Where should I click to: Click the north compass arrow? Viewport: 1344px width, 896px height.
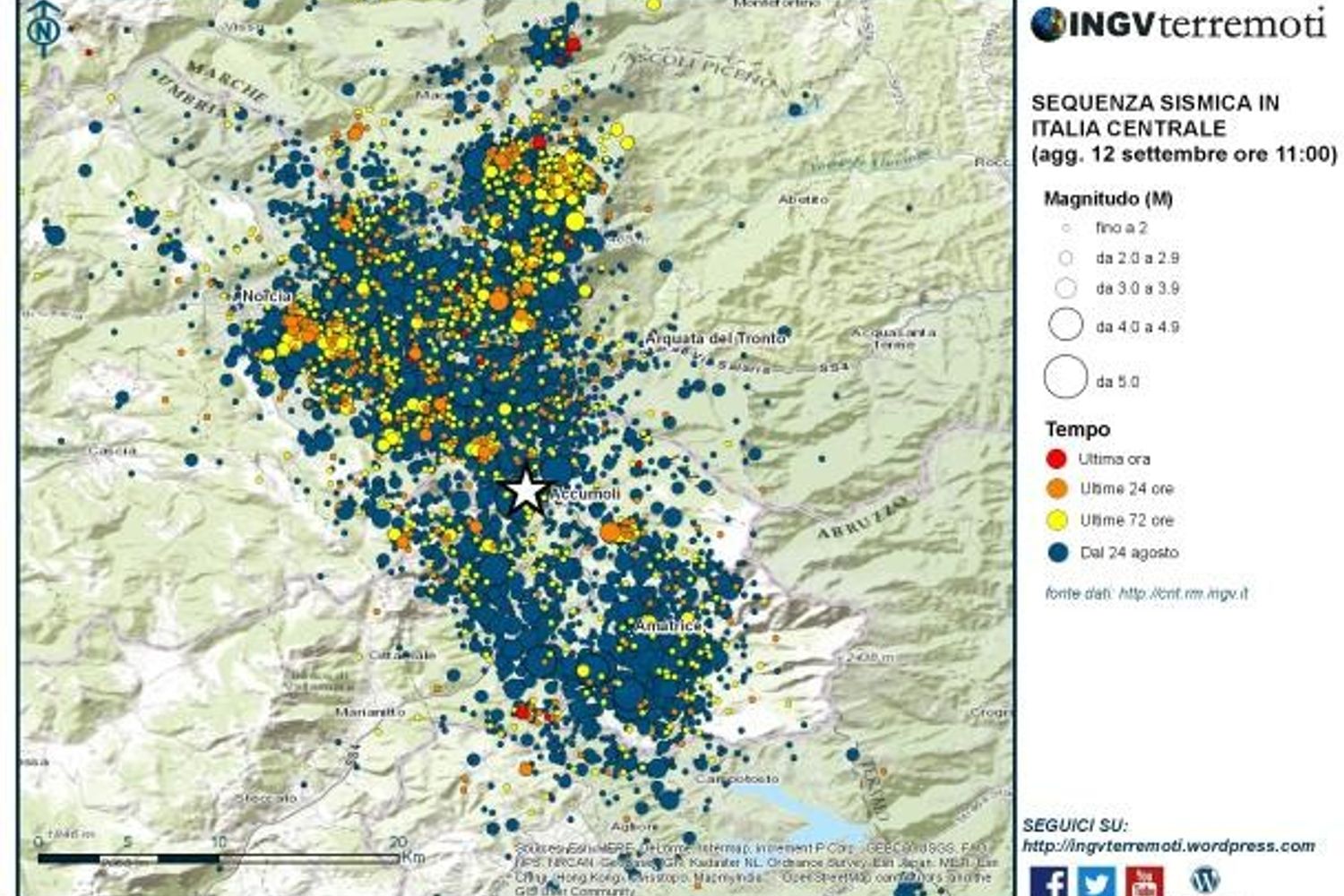pyautogui.click(x=42, y=27)
